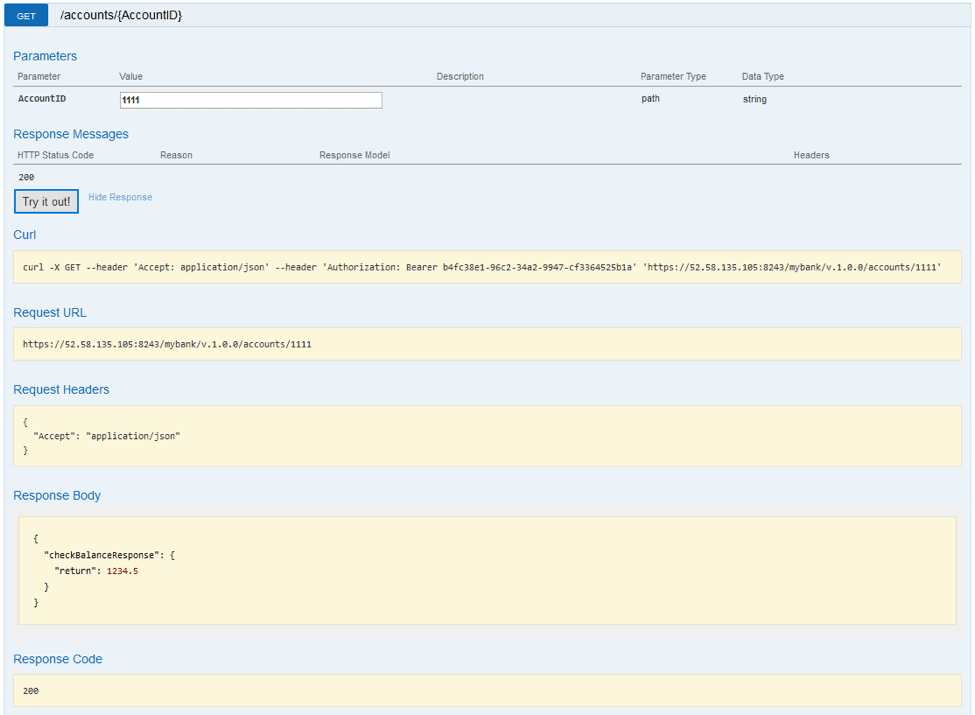Click the Value column header
Viewport: 975px width, 715px height.
[x=131, y=76]
